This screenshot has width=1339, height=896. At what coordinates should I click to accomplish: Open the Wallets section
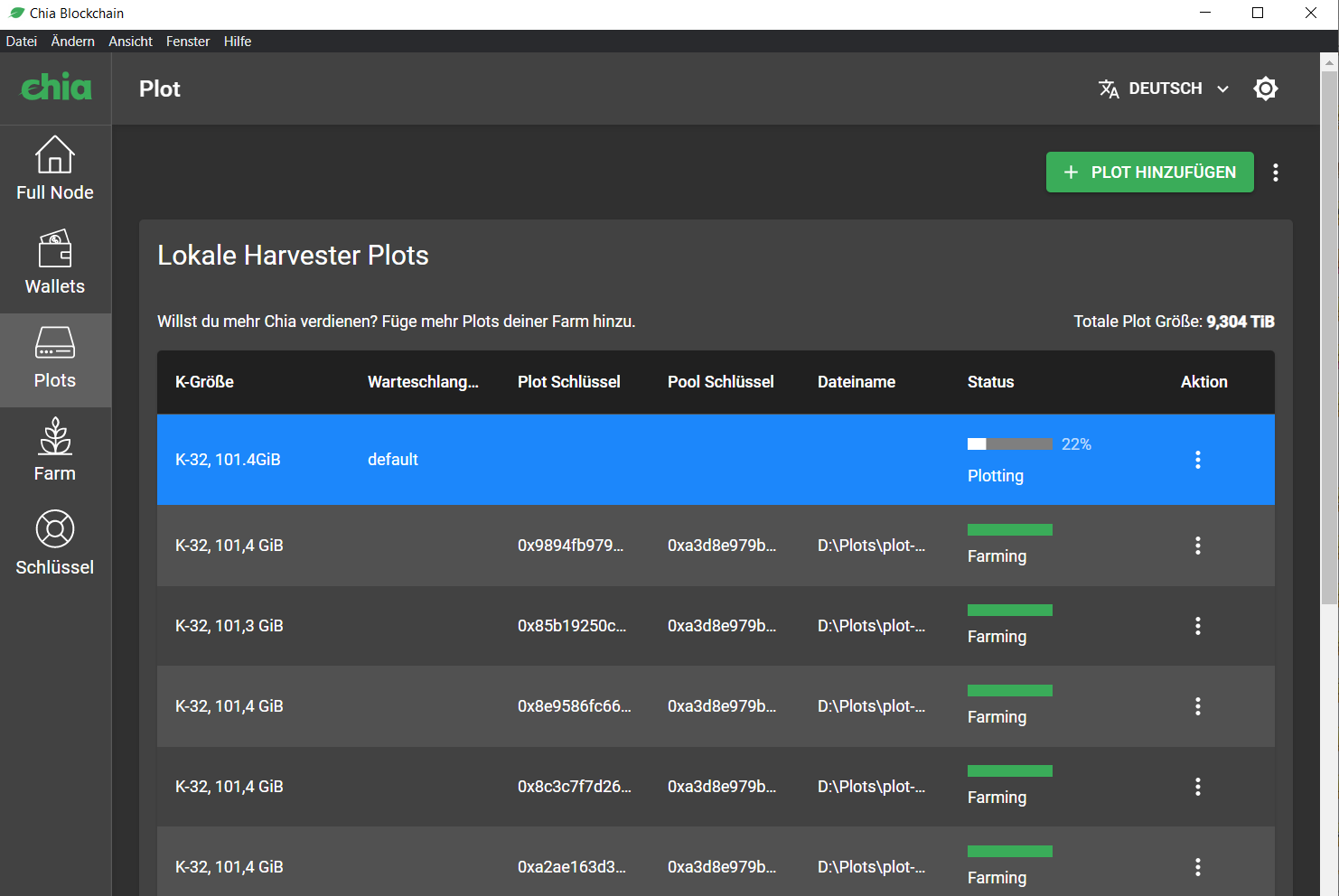tap(55, 263)
